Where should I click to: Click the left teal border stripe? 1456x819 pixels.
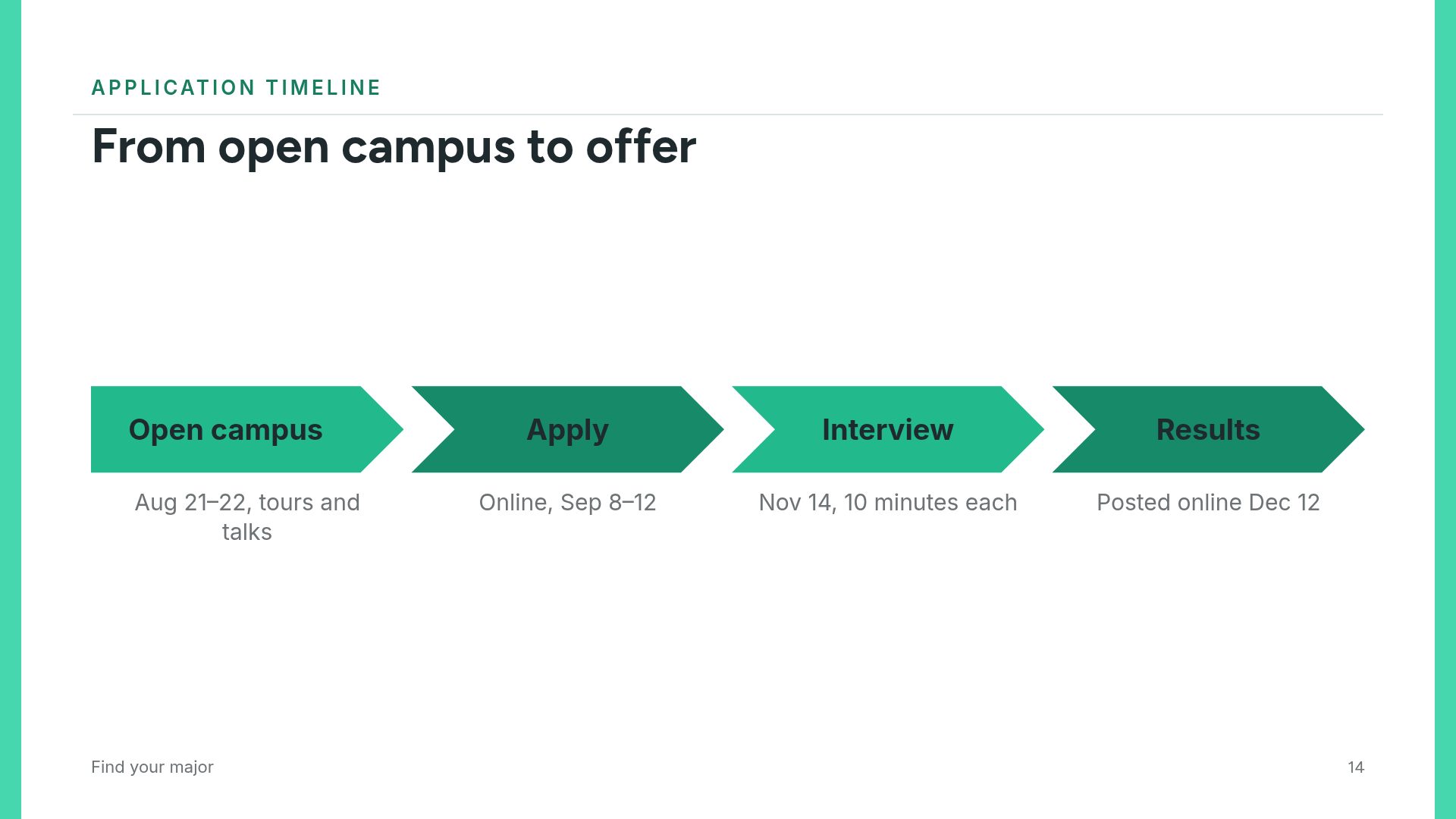[x=11, y=409]
